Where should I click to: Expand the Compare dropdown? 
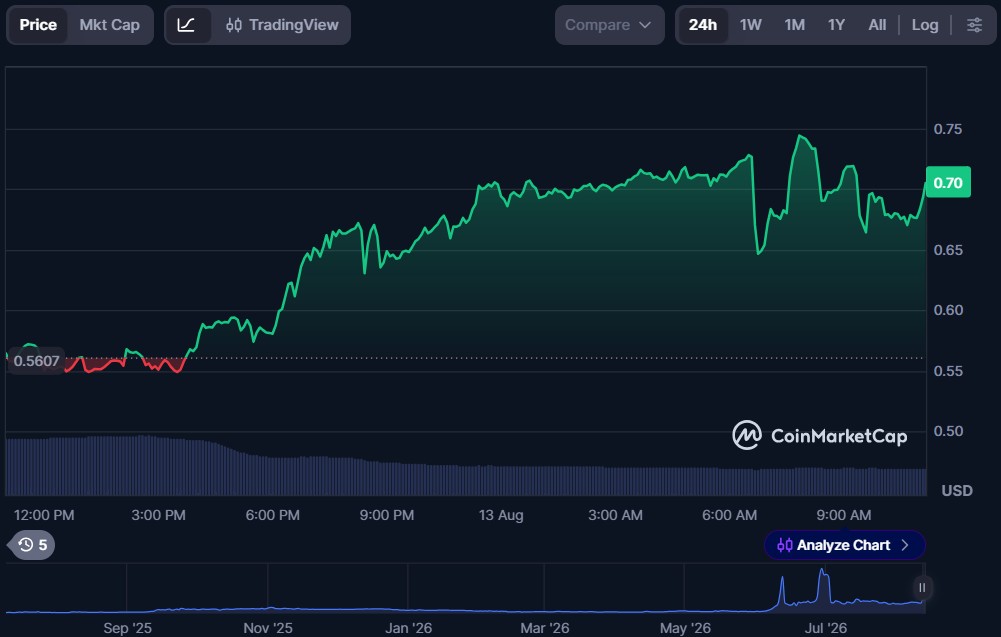[610, 25]
